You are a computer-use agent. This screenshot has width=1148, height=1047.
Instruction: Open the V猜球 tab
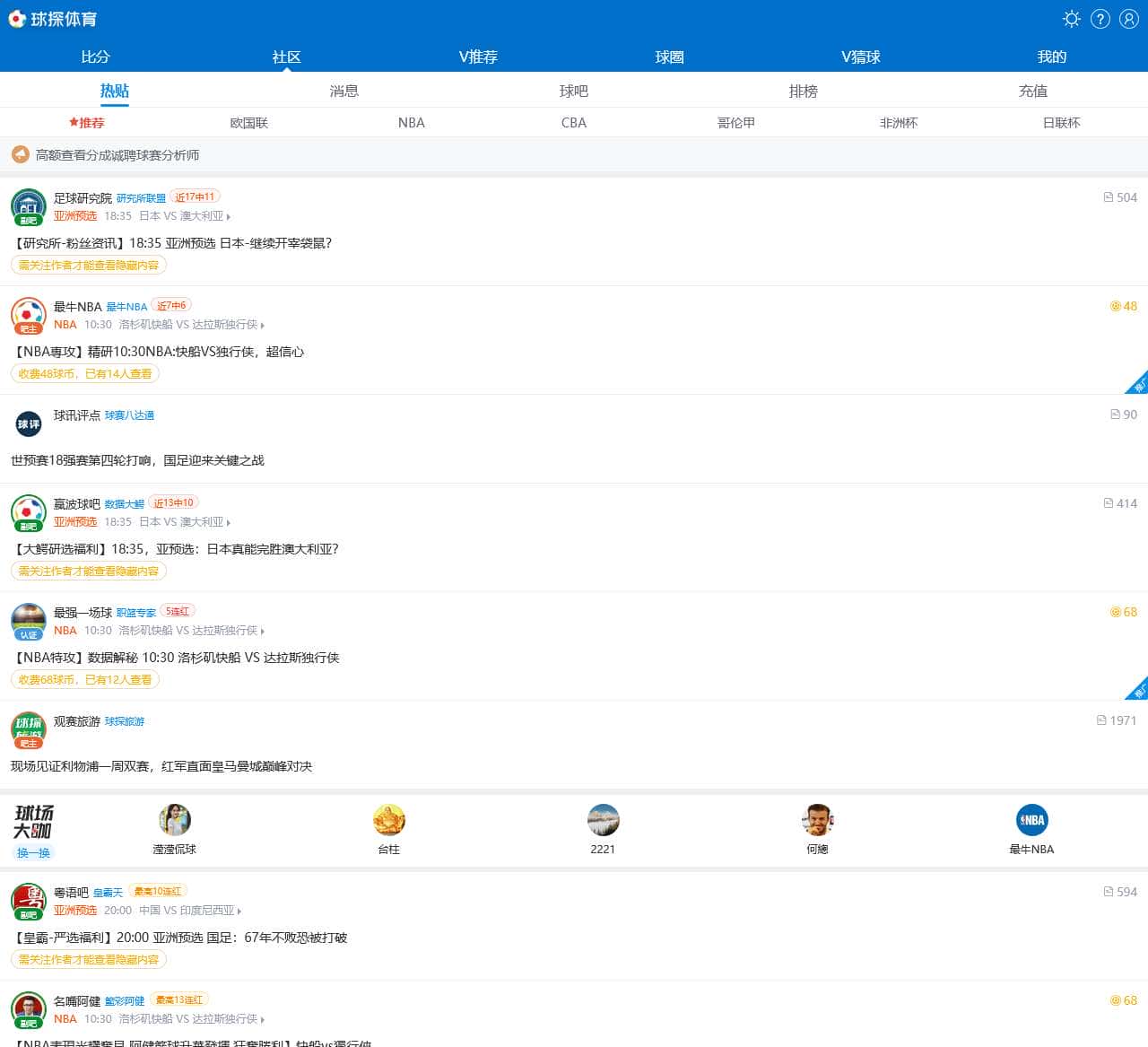coord(861,57)
